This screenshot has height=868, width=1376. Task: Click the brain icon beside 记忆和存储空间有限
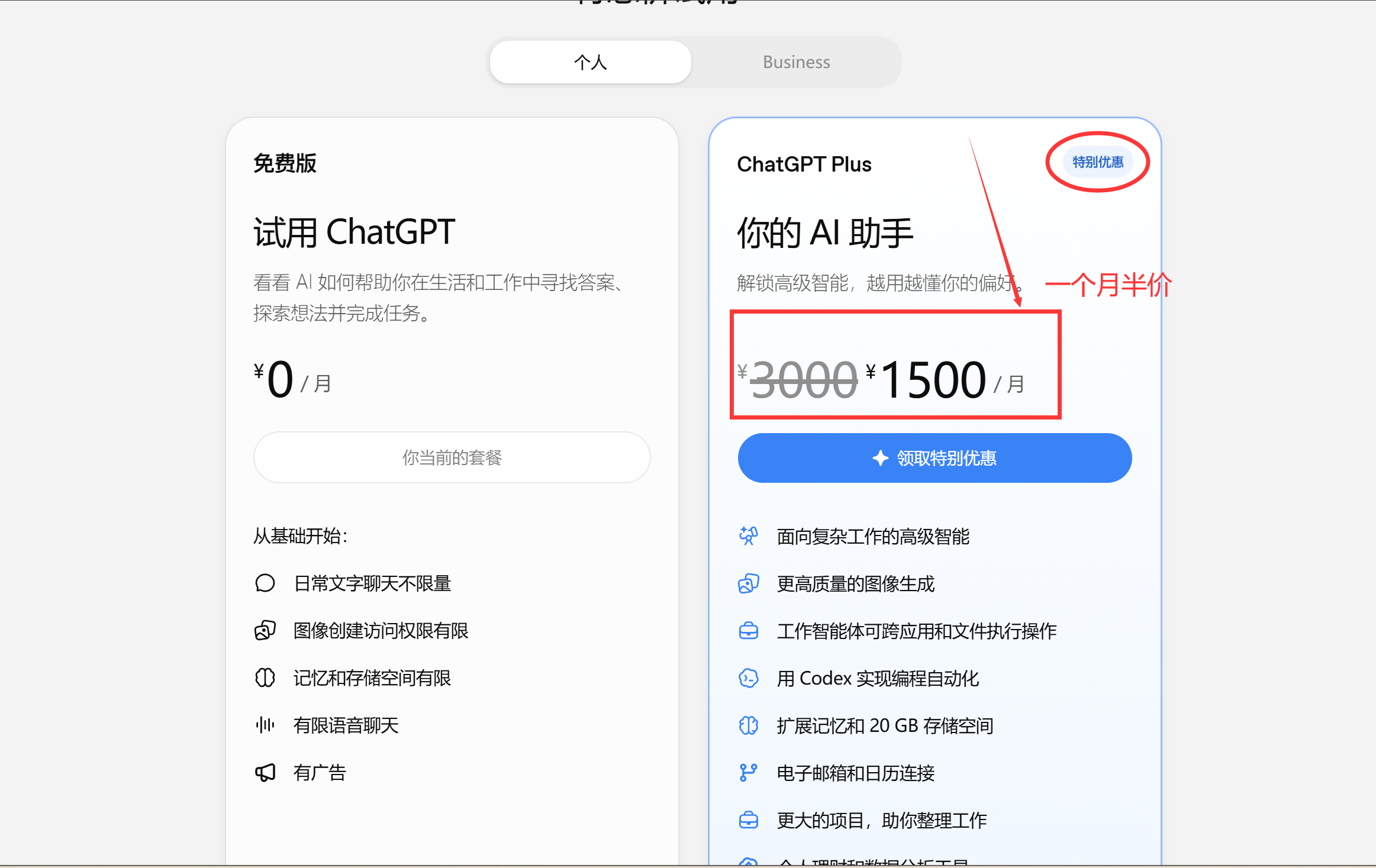pyautogui.click(x=265, y=678)
